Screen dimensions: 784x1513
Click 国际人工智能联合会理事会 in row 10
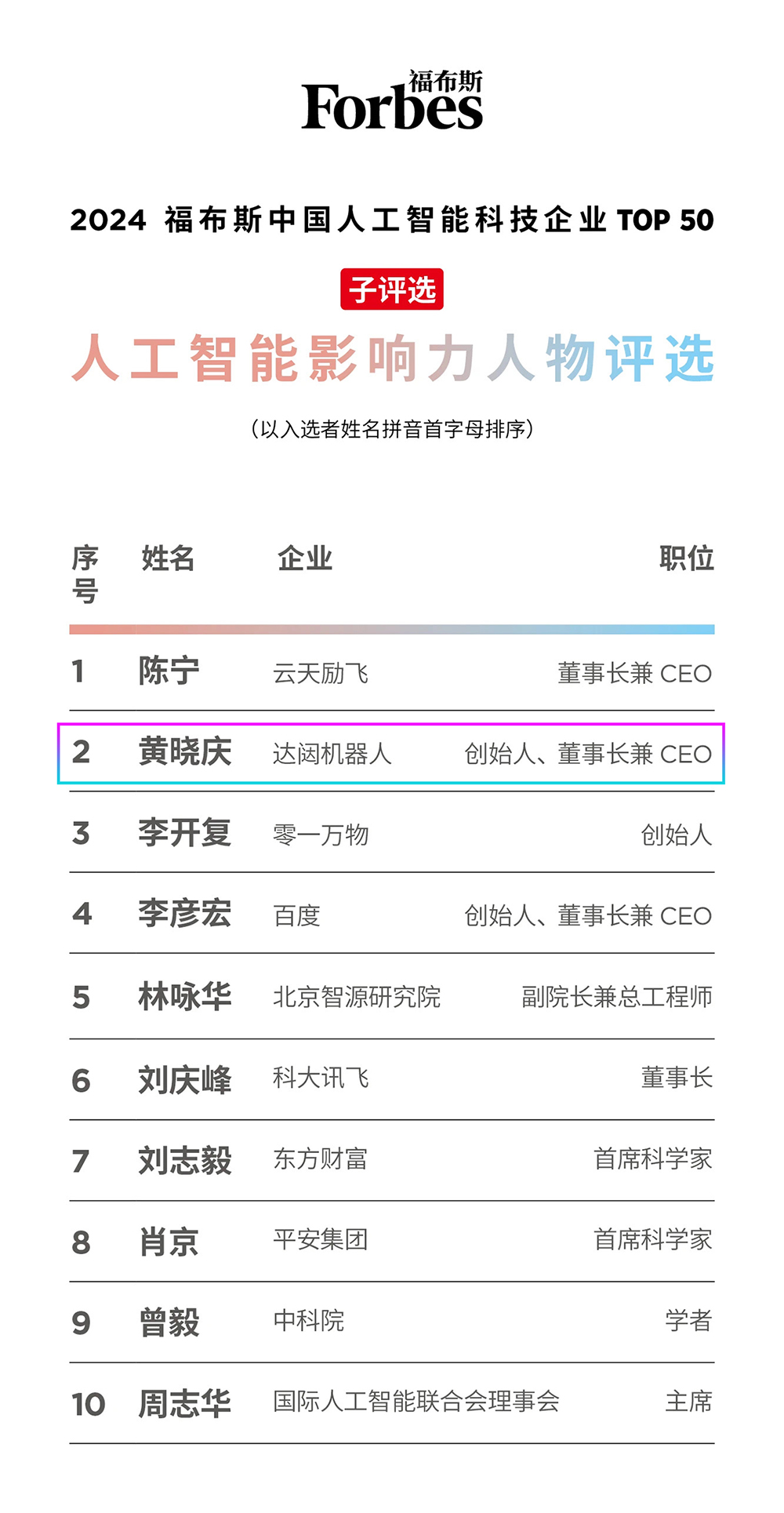(416, 1402)
